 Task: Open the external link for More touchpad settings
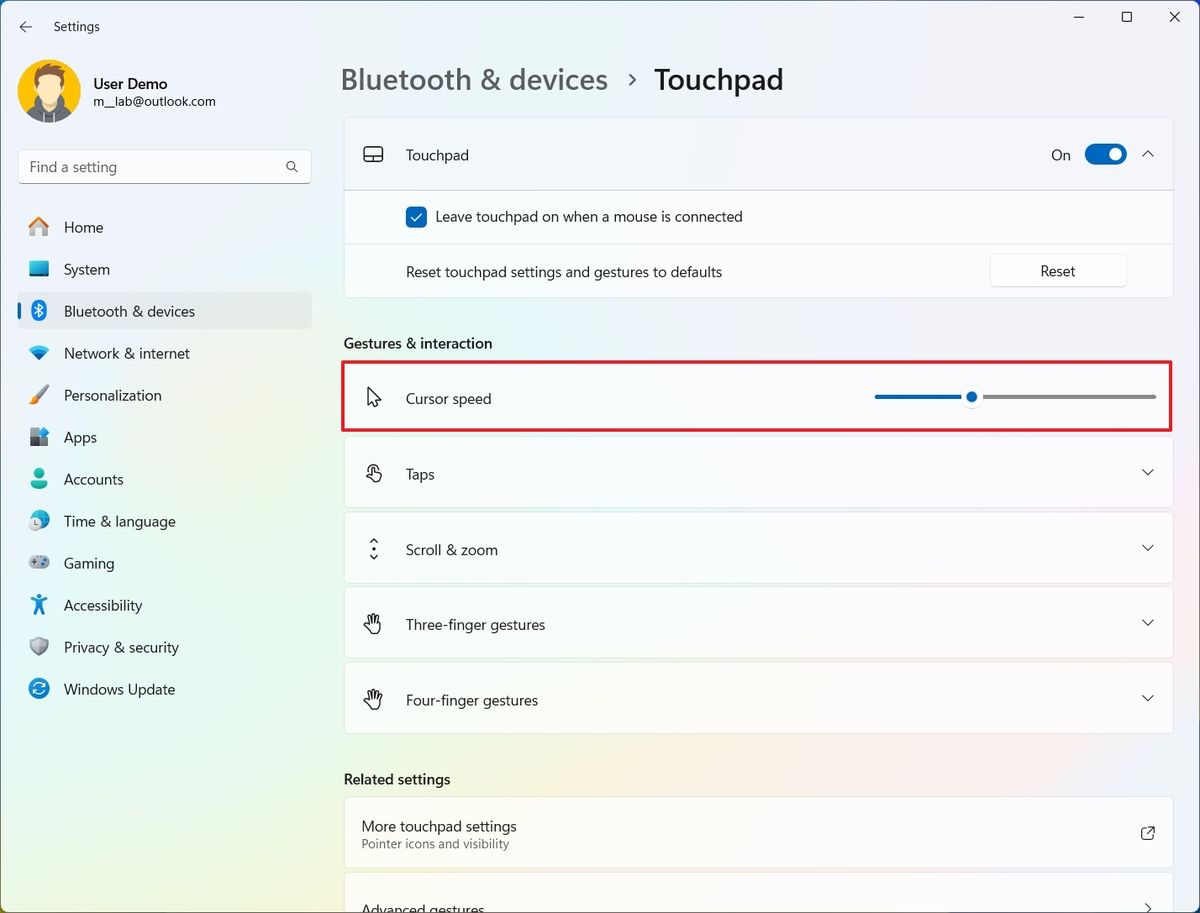[x=1147, y=832]
